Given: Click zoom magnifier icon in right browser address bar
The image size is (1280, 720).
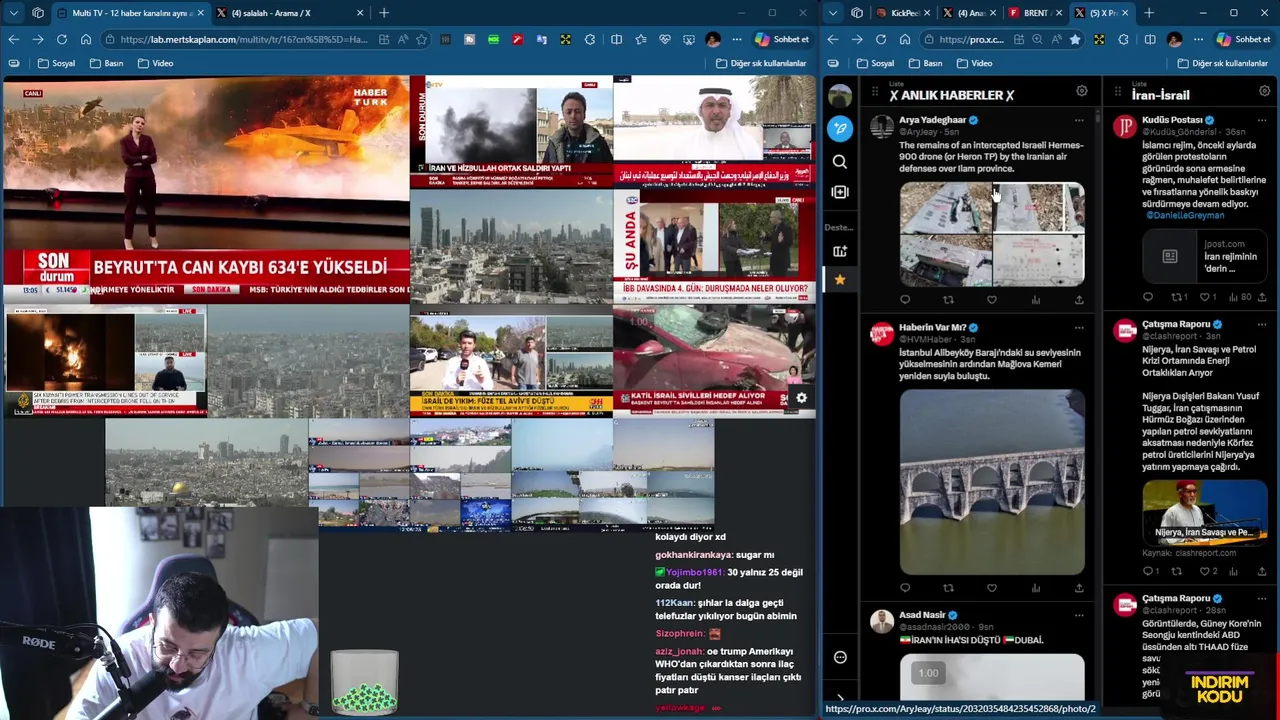Looking at the screenshot, I should pos(1037,39).
